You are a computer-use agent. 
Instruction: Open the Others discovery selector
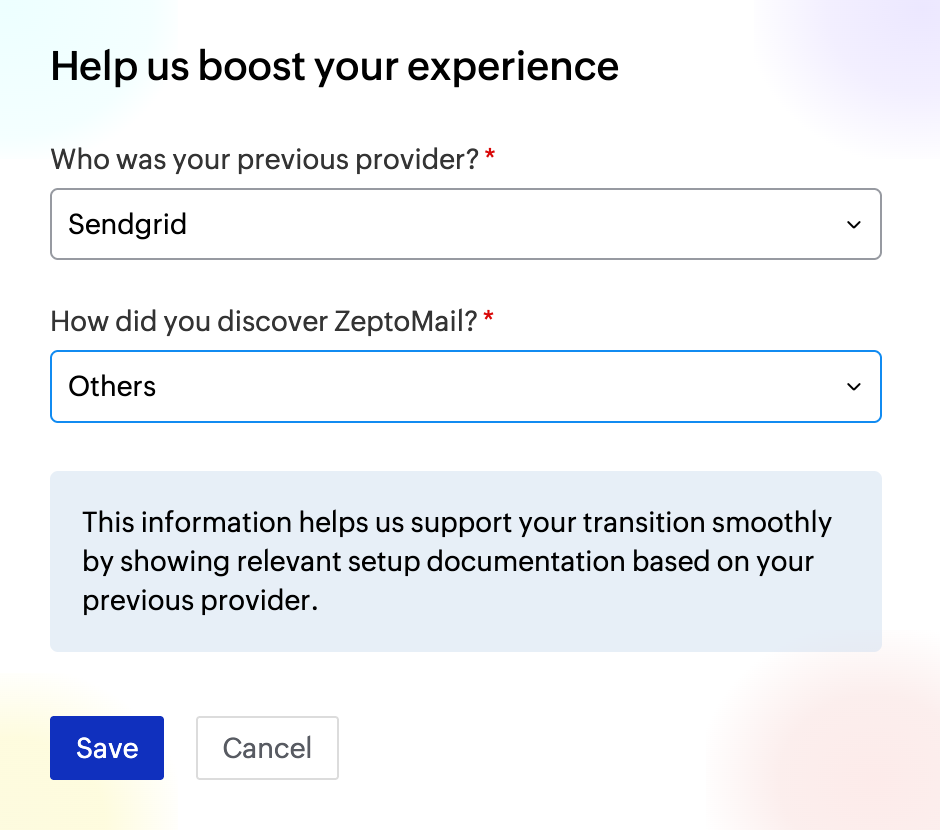click(466, 386)
